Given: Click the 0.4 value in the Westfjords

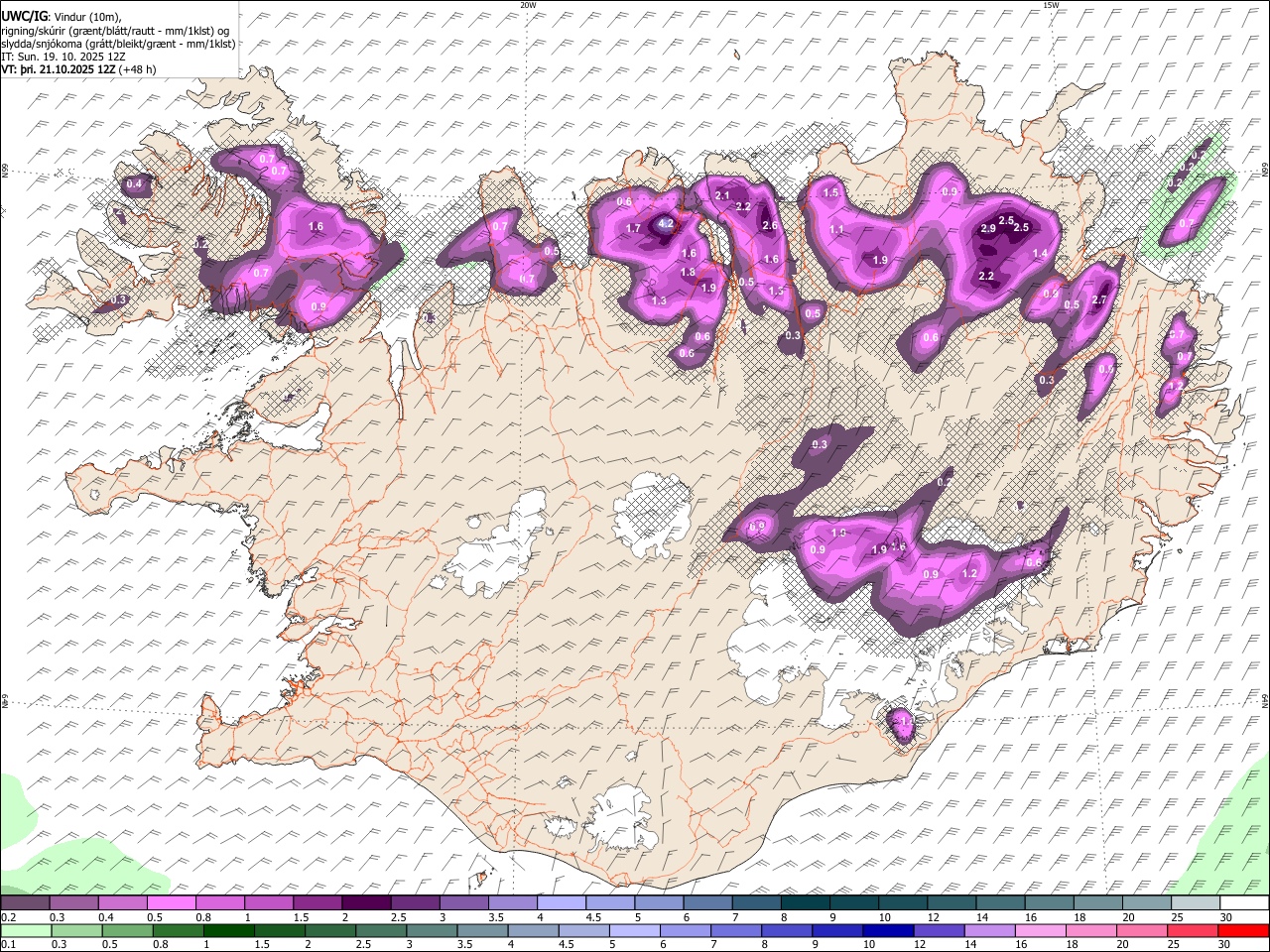Looking at the screenshot, I should click(x=134, y=184).
